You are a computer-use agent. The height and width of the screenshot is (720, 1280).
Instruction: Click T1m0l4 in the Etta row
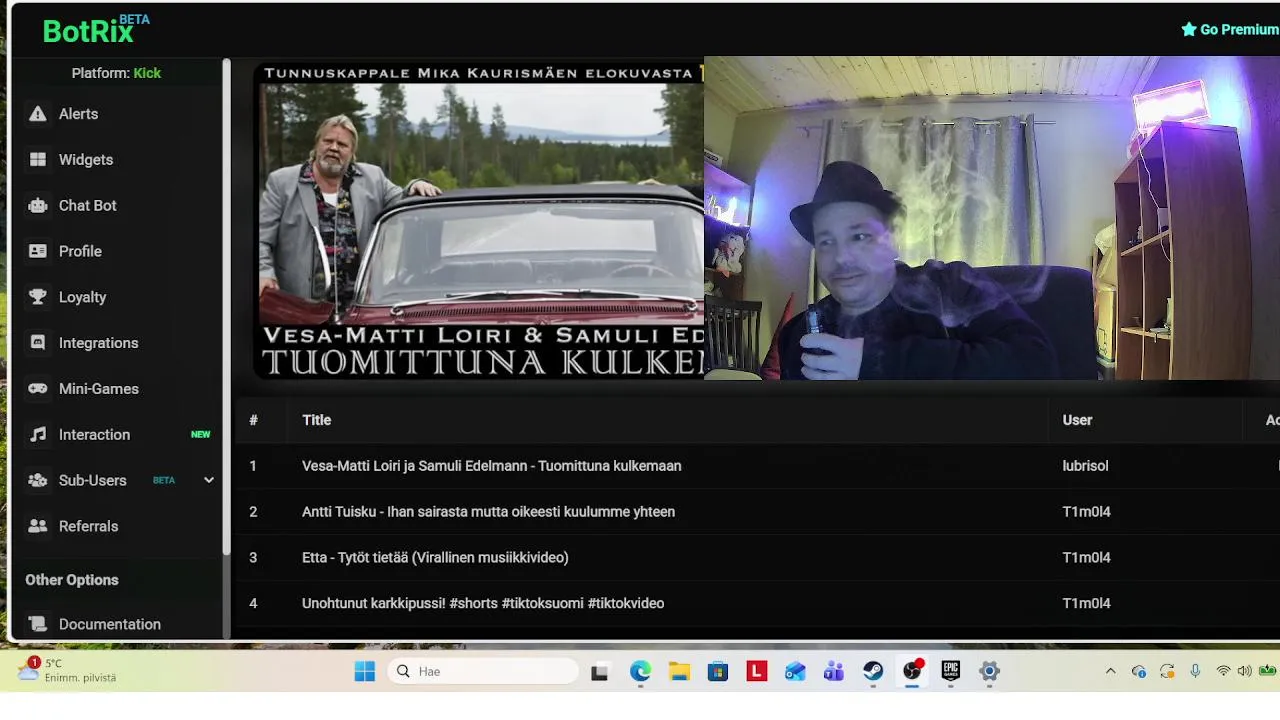coord(1086,558)
